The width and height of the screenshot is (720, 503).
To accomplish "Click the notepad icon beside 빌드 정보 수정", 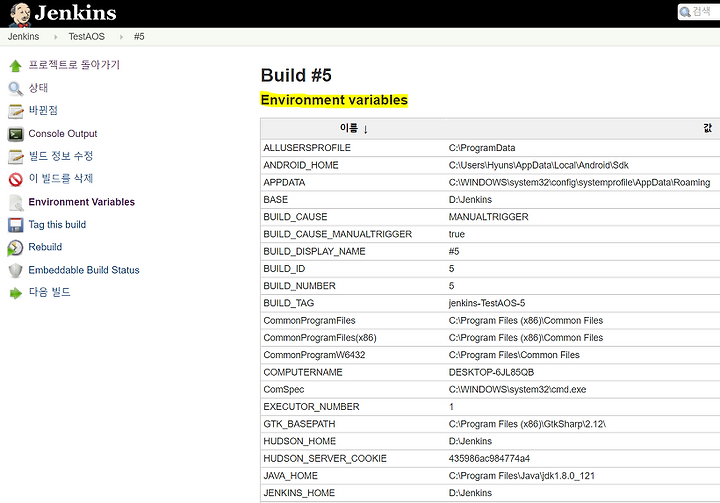I will (x=15, y=157).
